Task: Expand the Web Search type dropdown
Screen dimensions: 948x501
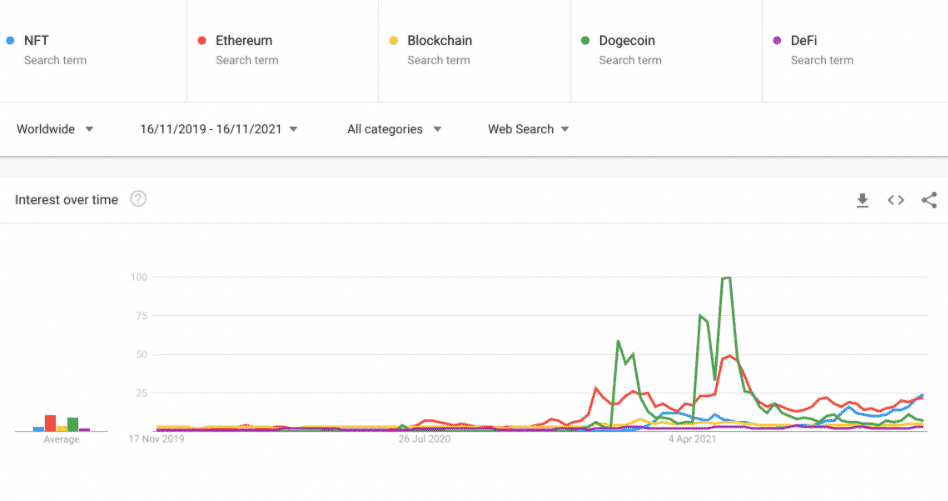Action: point(528,129)
